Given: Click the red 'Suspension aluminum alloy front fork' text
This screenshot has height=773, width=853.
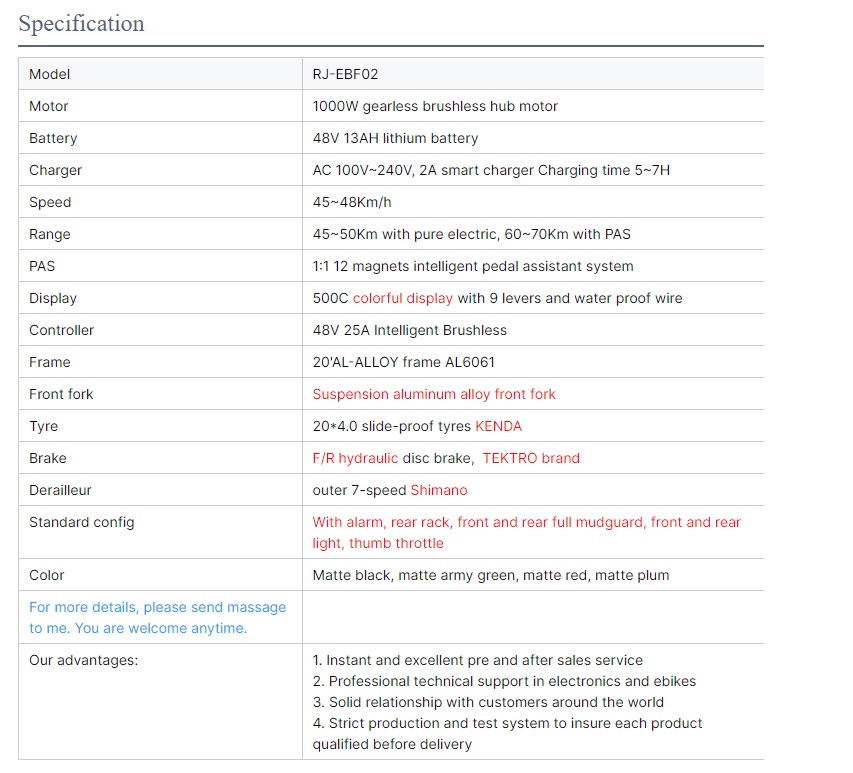Looking at the screenshot, I should point(434,394).
